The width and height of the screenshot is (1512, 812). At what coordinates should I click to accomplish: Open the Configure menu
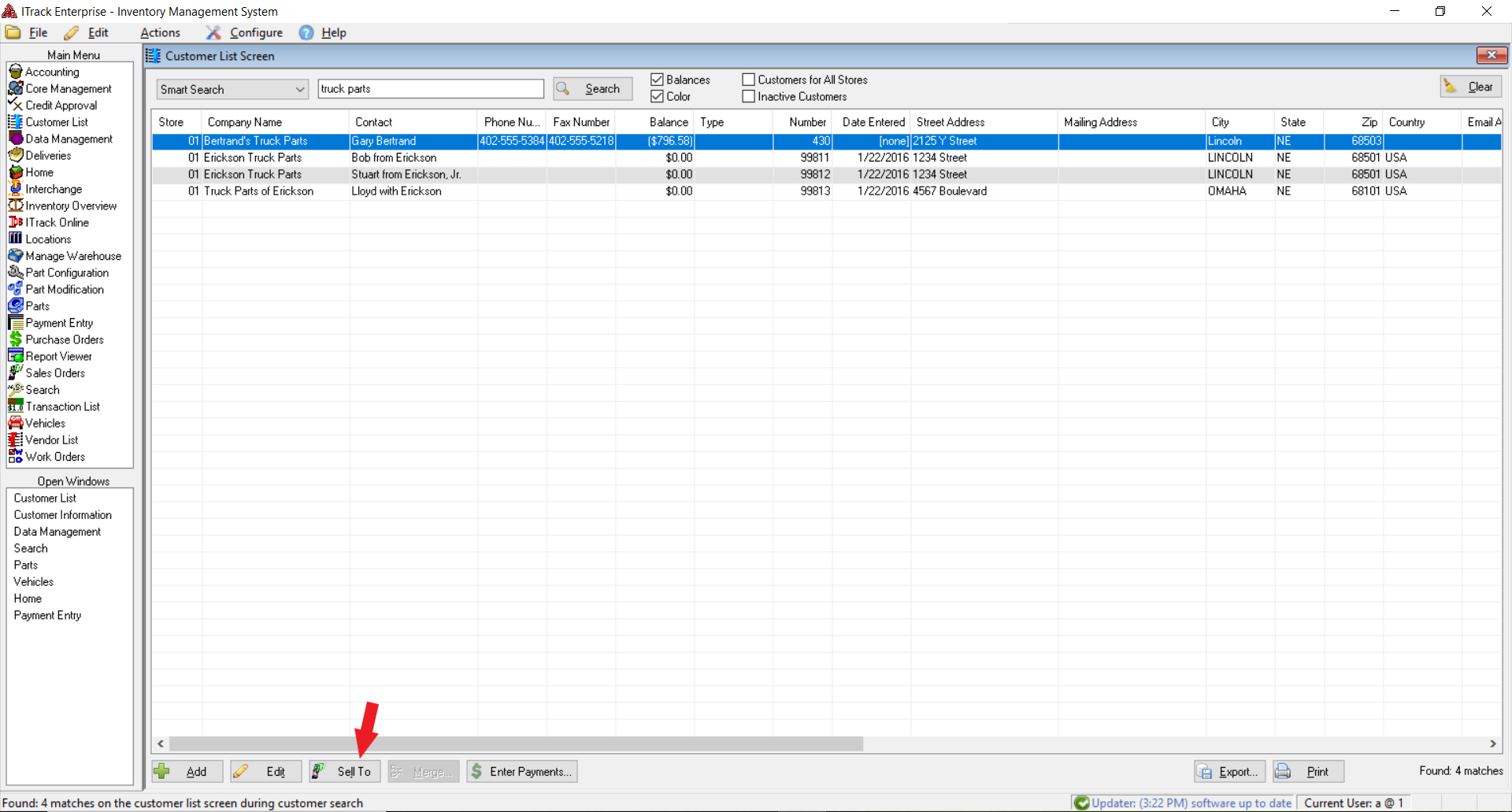click(255, 32)
